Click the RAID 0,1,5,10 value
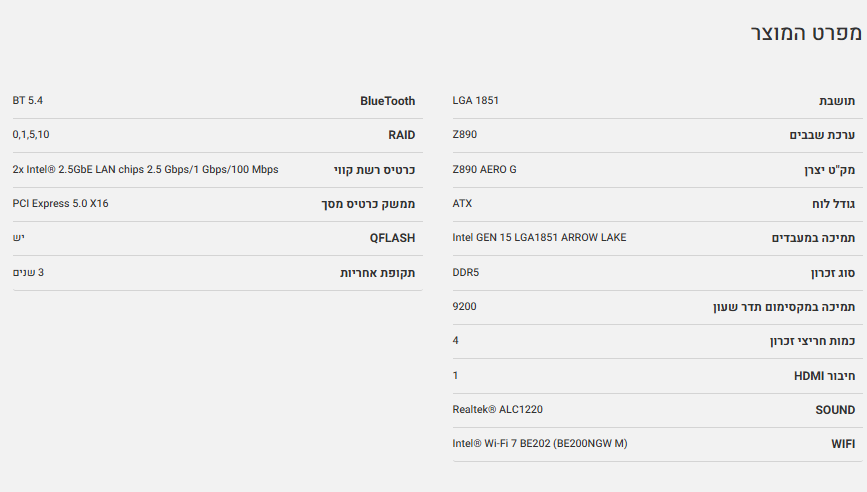The height and width of the screenshot is (492, 867). point(31,135)
